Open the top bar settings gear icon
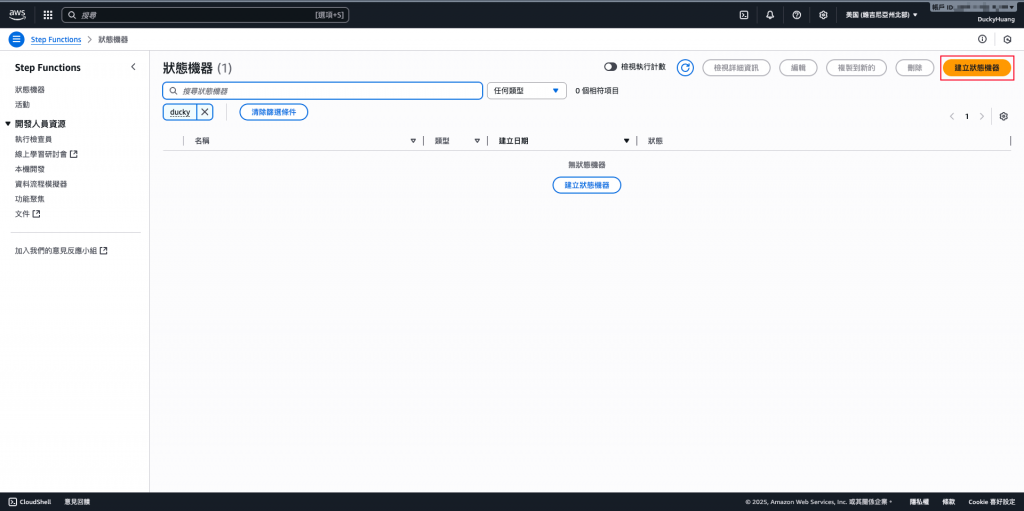1024x511 pixels. click(x=824, y=15)
